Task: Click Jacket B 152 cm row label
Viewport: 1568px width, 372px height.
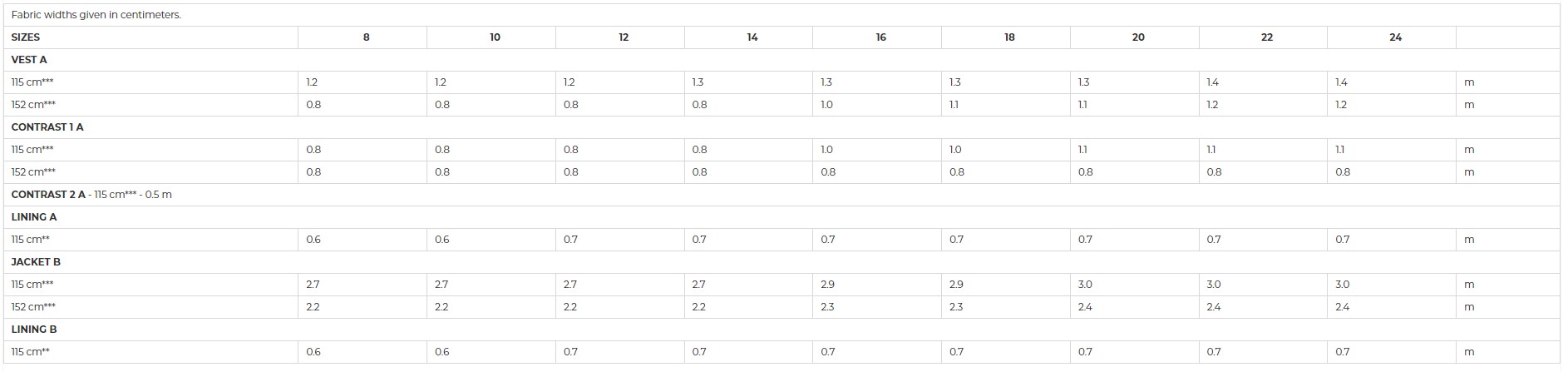Action: (x=33, y=307)
